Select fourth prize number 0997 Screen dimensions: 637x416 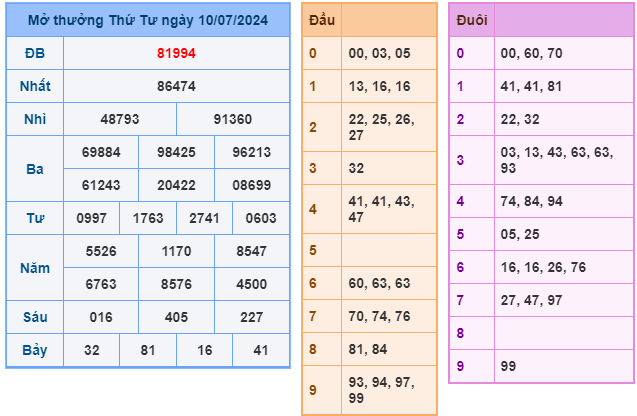click(x=91, y=217)
